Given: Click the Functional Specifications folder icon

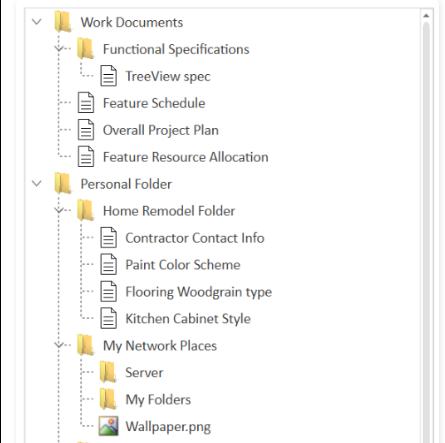Looking at the screenshot, I should (85, 49).
